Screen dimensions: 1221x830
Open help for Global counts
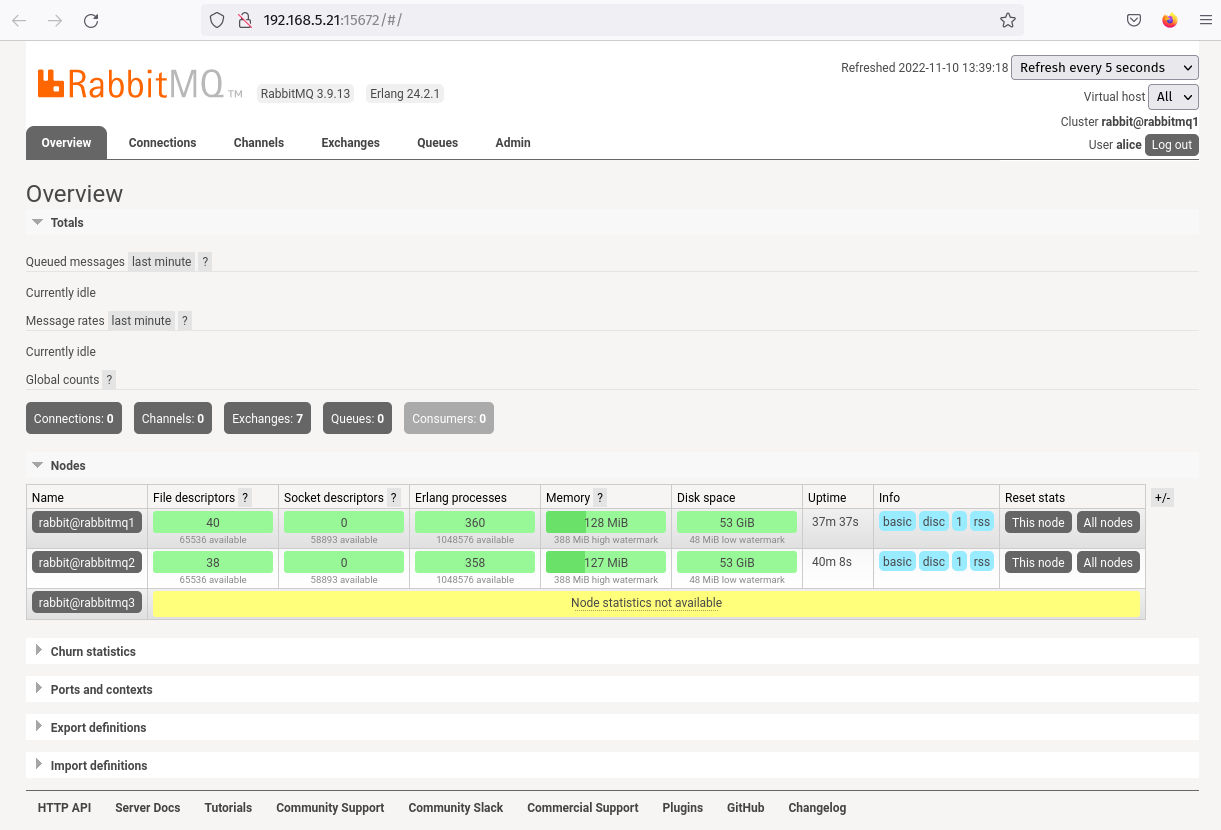[109, 380]
